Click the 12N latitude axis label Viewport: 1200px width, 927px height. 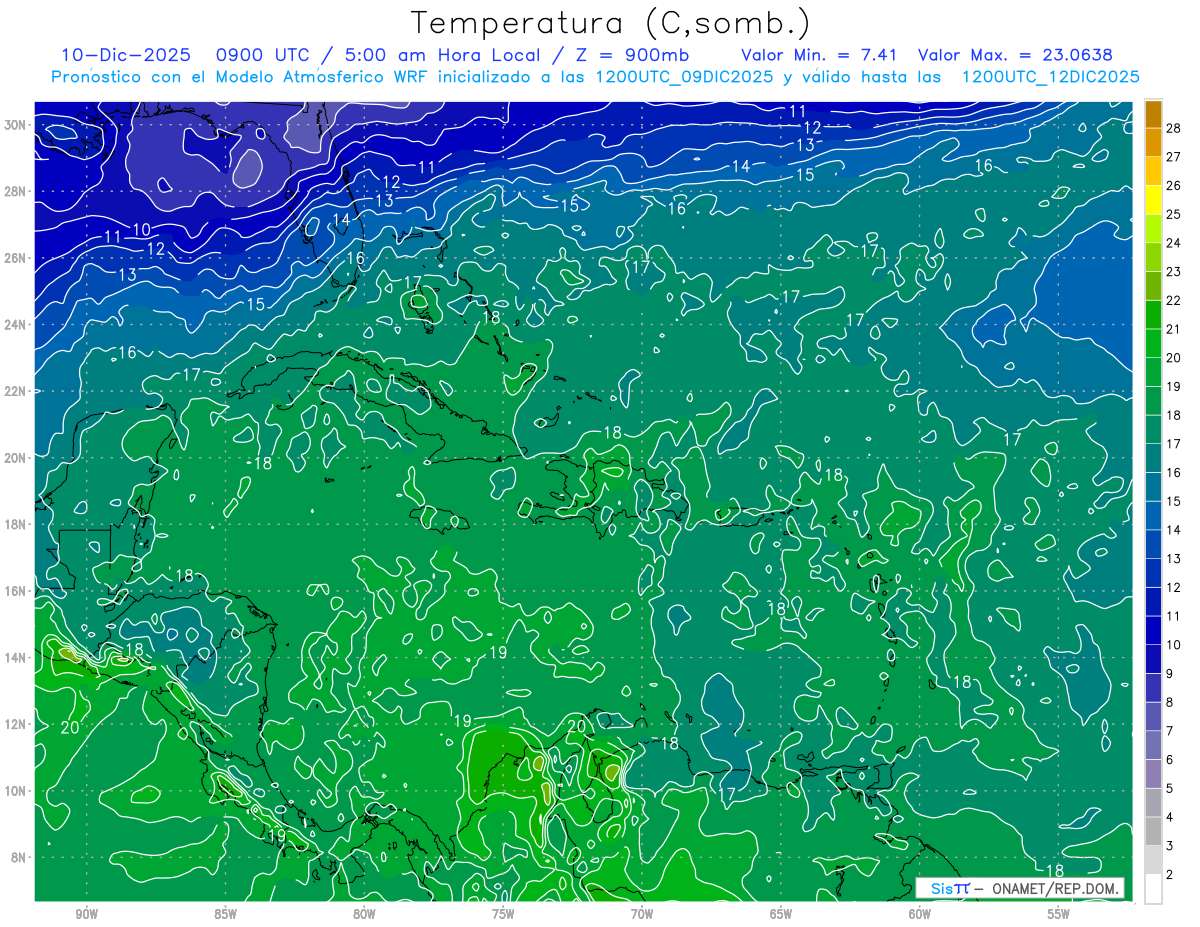pos(15,724)
